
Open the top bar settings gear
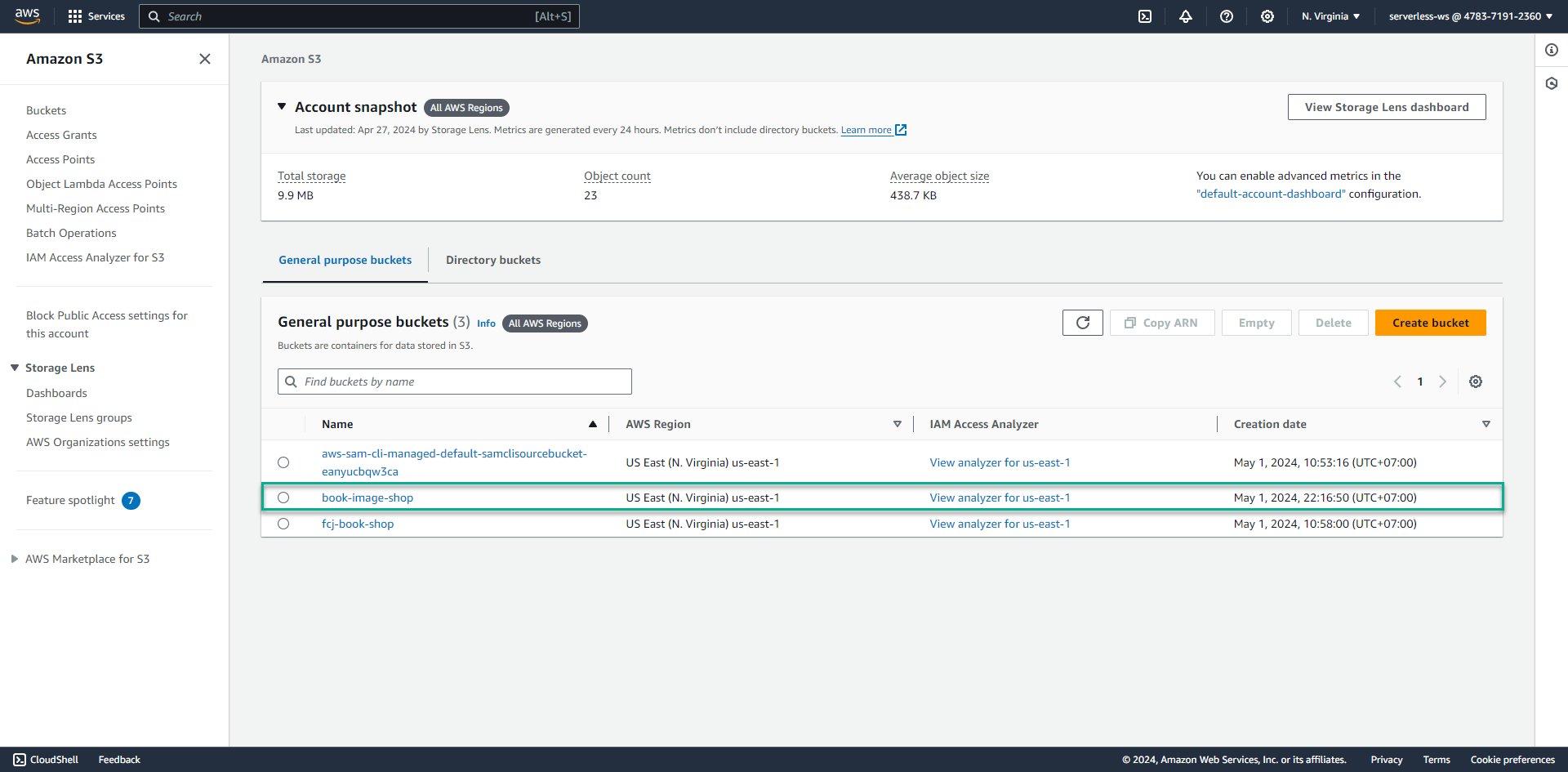pyautogui.click(x=1267, y=16)
